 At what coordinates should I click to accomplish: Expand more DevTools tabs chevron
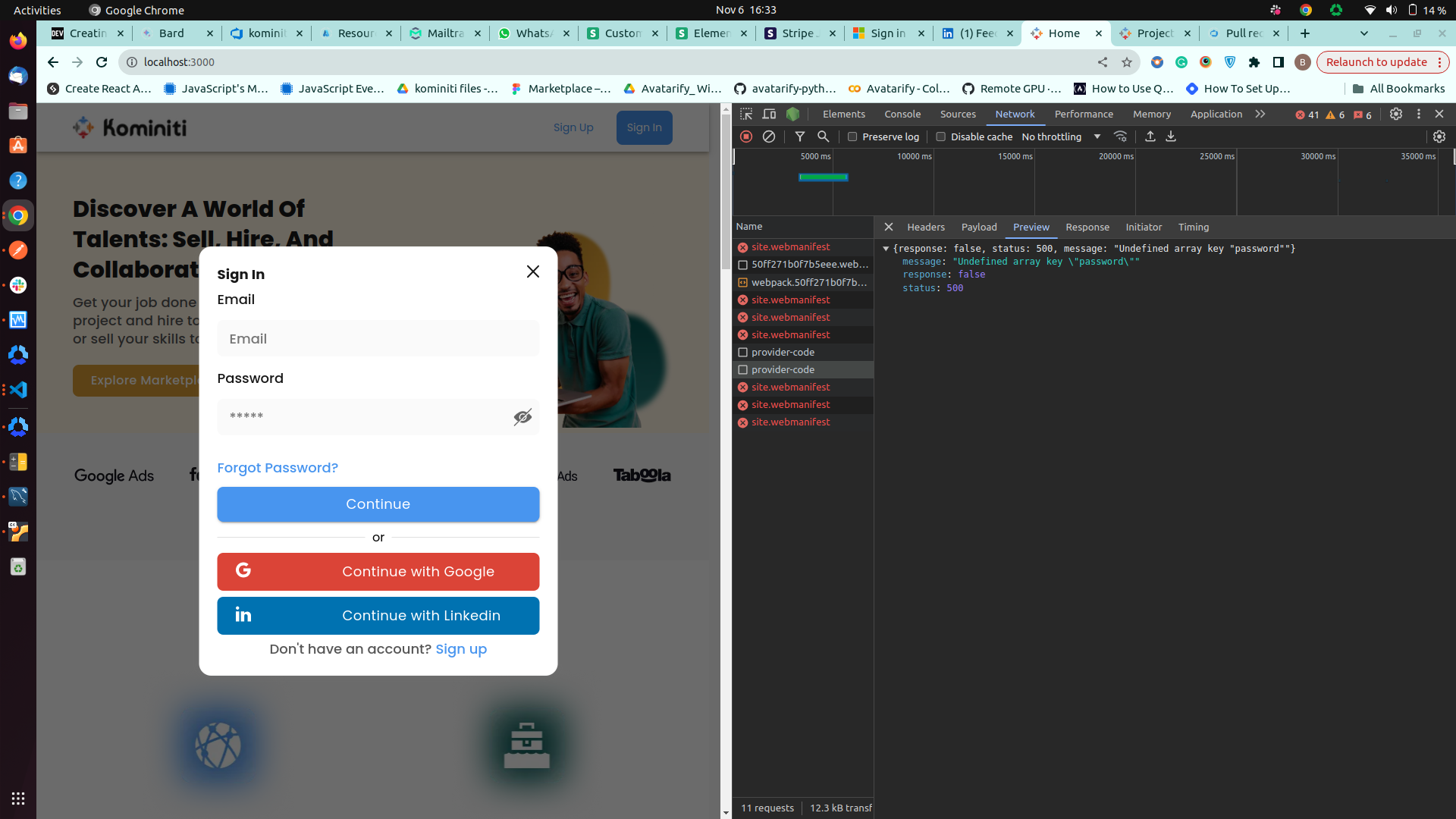(x=1260, y=114)
